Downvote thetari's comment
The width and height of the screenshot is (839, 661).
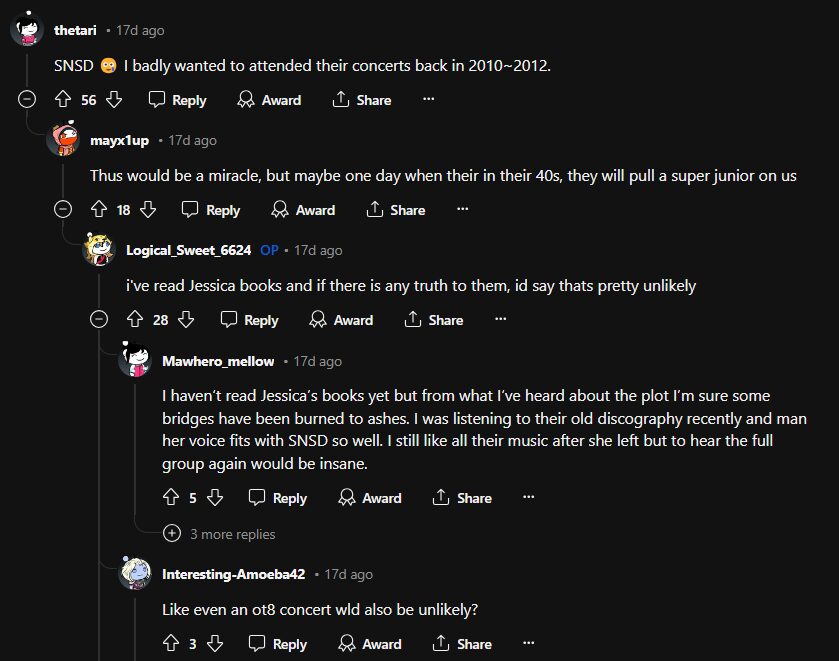[x=114, y=100]
